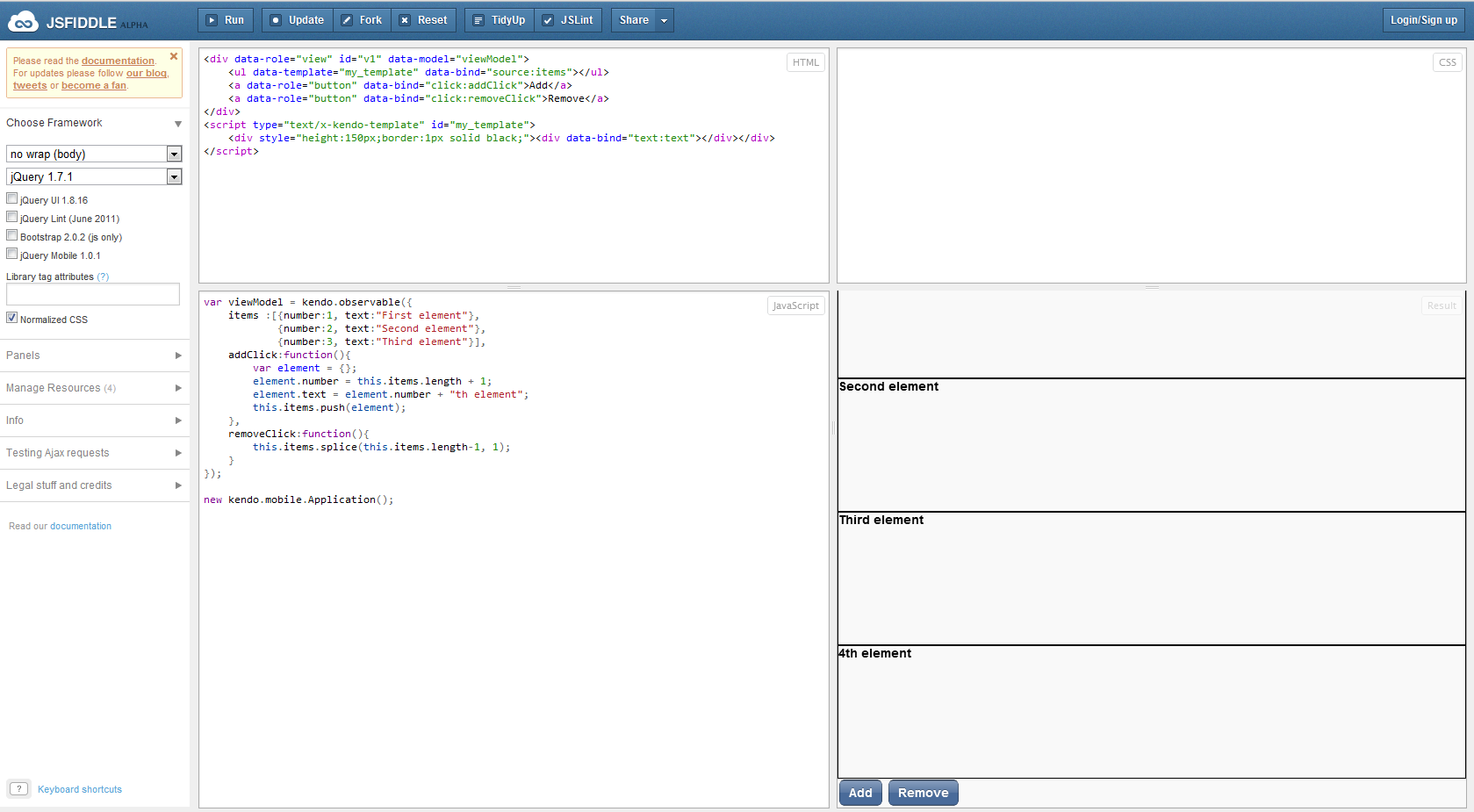This screenshot has width=1474, height=812.
Task: Expand the Panels section
Action: coord(94,356)
